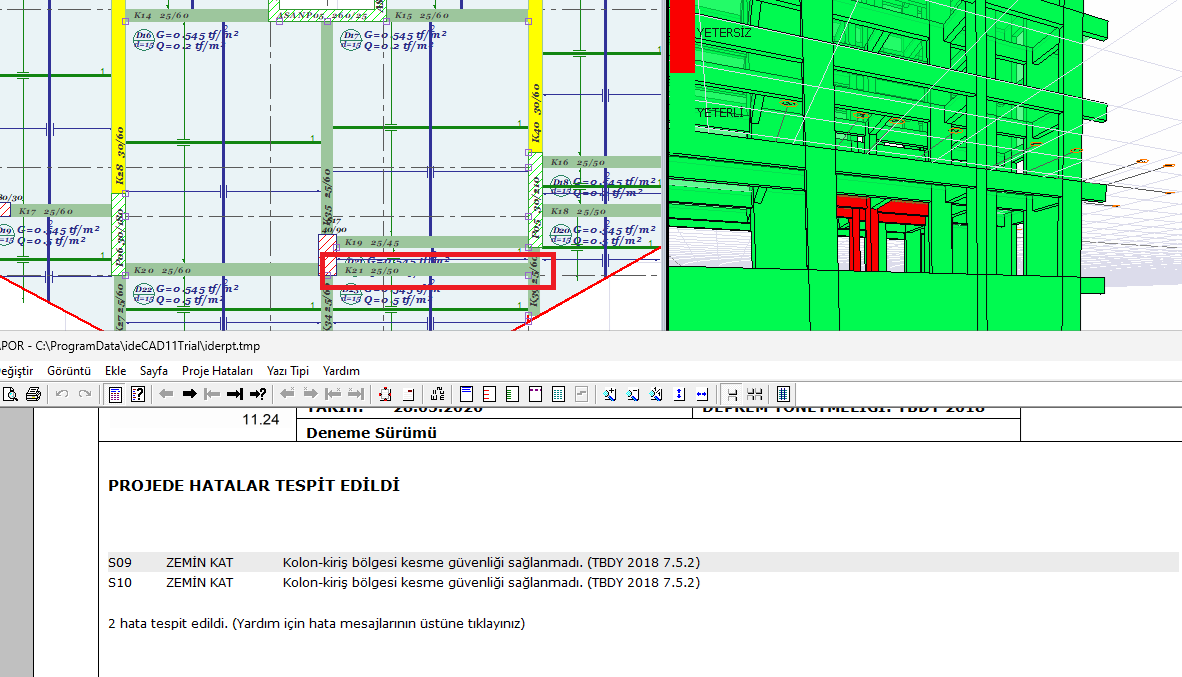Click the S09 ZEMİN KAT error row
The image size is (1182, 677).
(x=643, y=562)
